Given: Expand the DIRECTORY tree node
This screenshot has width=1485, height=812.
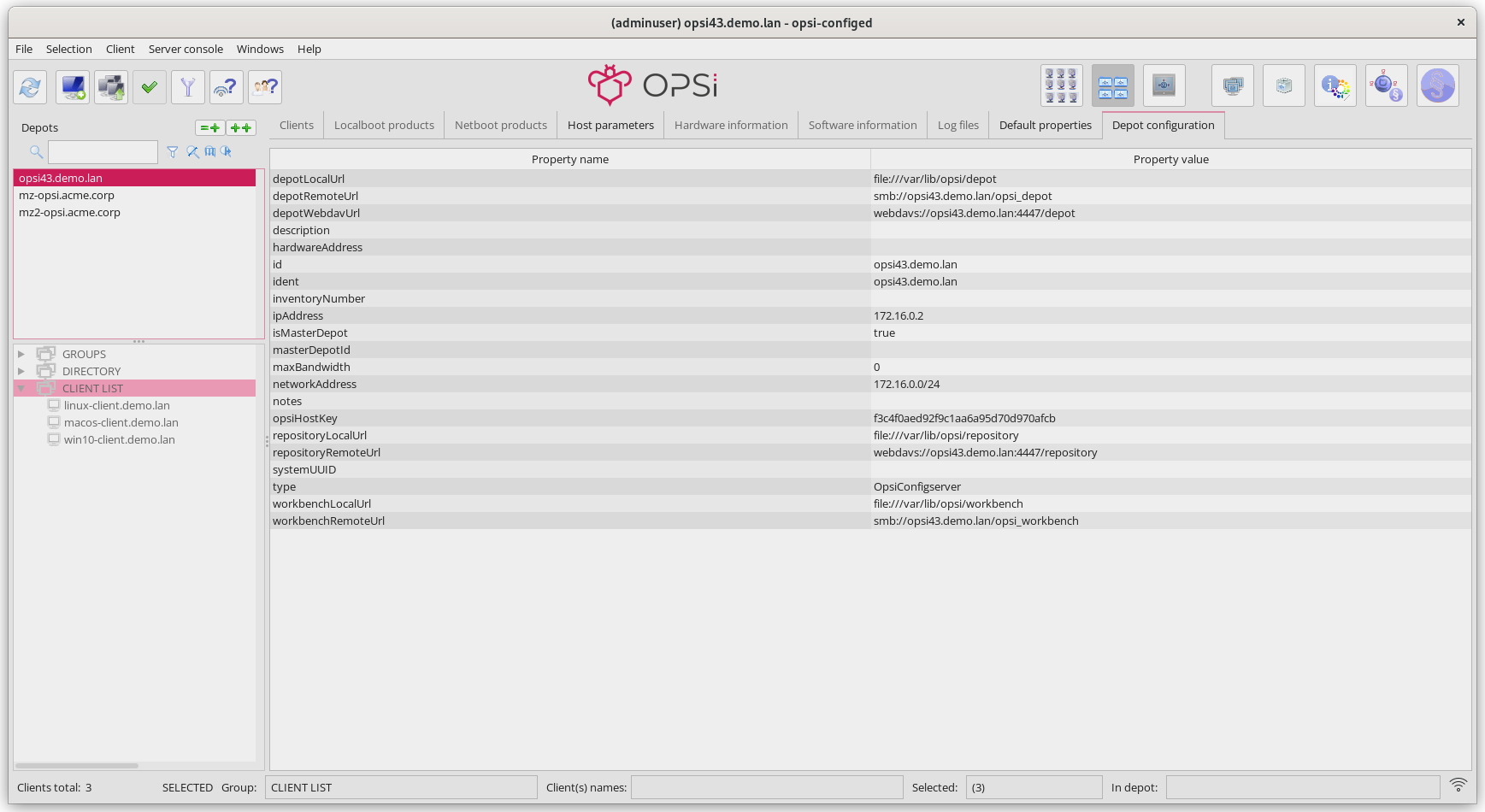Looking at the screenshot, I should tap(21, 371).
